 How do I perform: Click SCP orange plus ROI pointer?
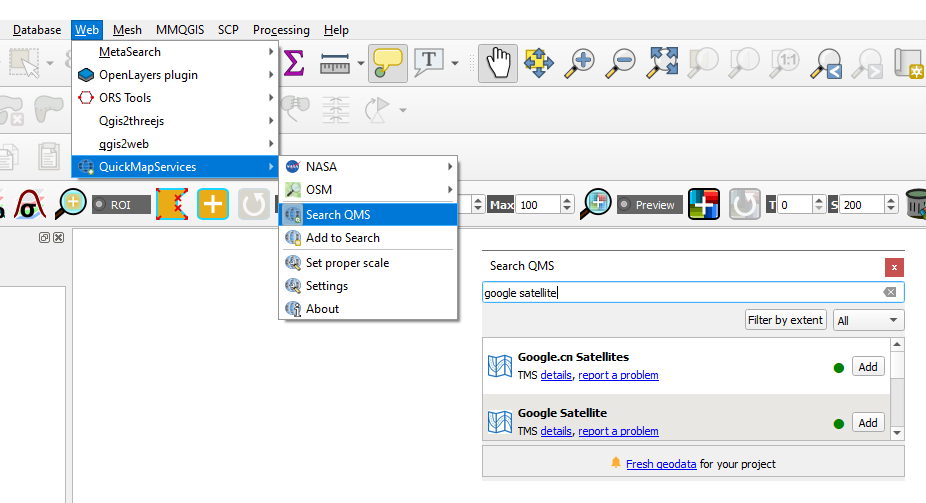213,204
